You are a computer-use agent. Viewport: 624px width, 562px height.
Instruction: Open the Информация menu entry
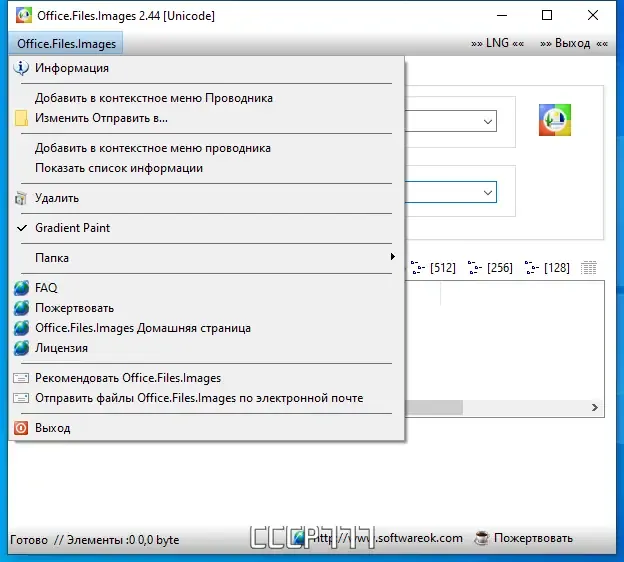tap(206, 68)
